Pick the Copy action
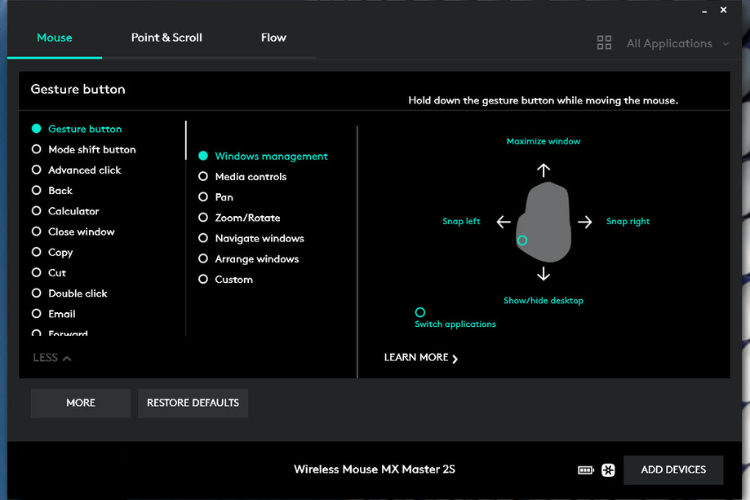Viewport: 750px width, 500px height. (52, 252)
